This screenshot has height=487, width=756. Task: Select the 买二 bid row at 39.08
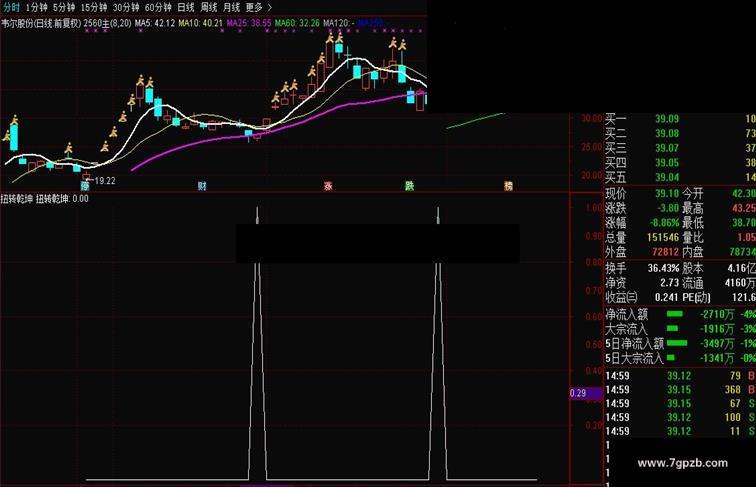coord(680,133)
